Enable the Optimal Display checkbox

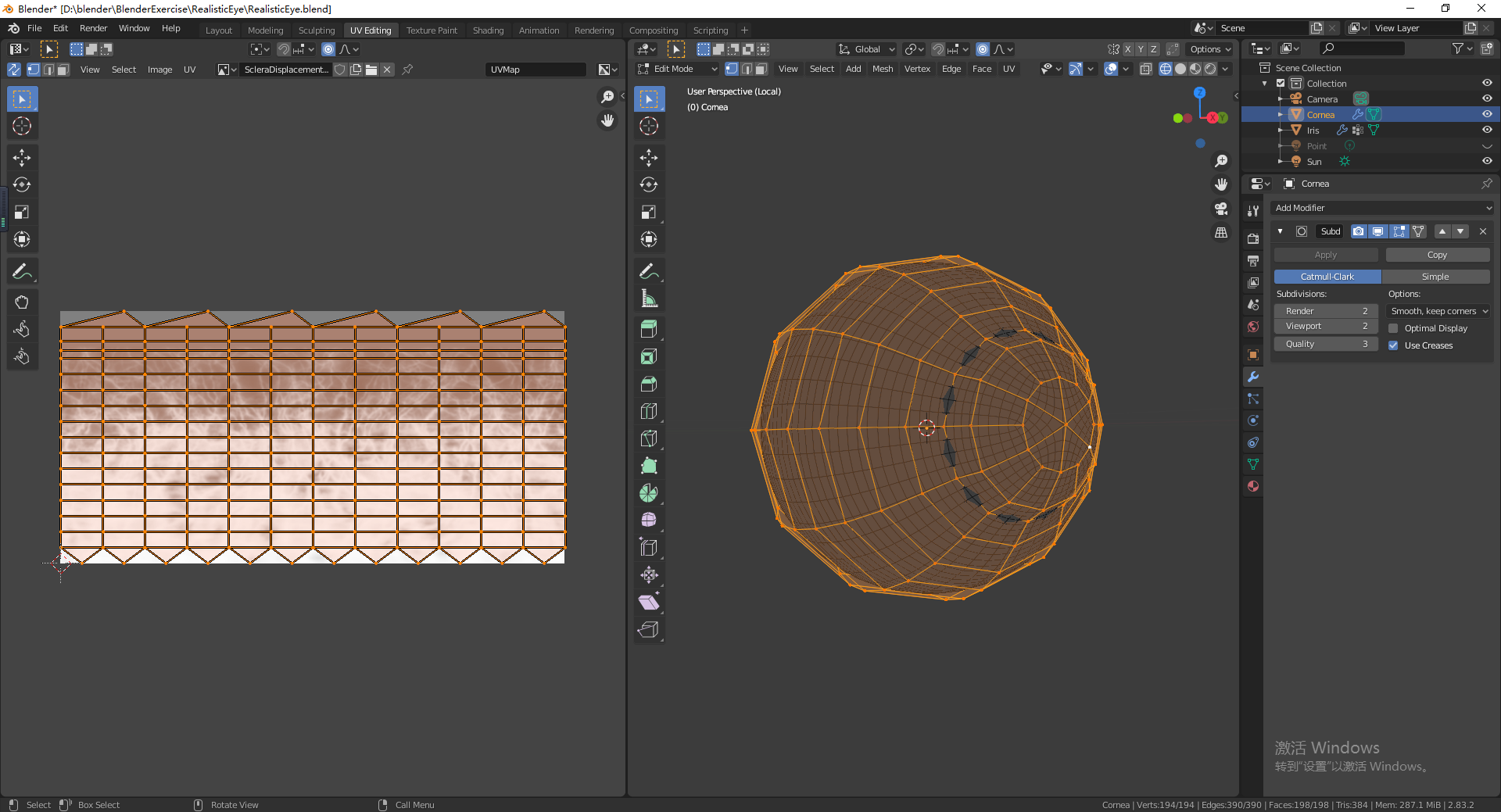coord(1393,328)
